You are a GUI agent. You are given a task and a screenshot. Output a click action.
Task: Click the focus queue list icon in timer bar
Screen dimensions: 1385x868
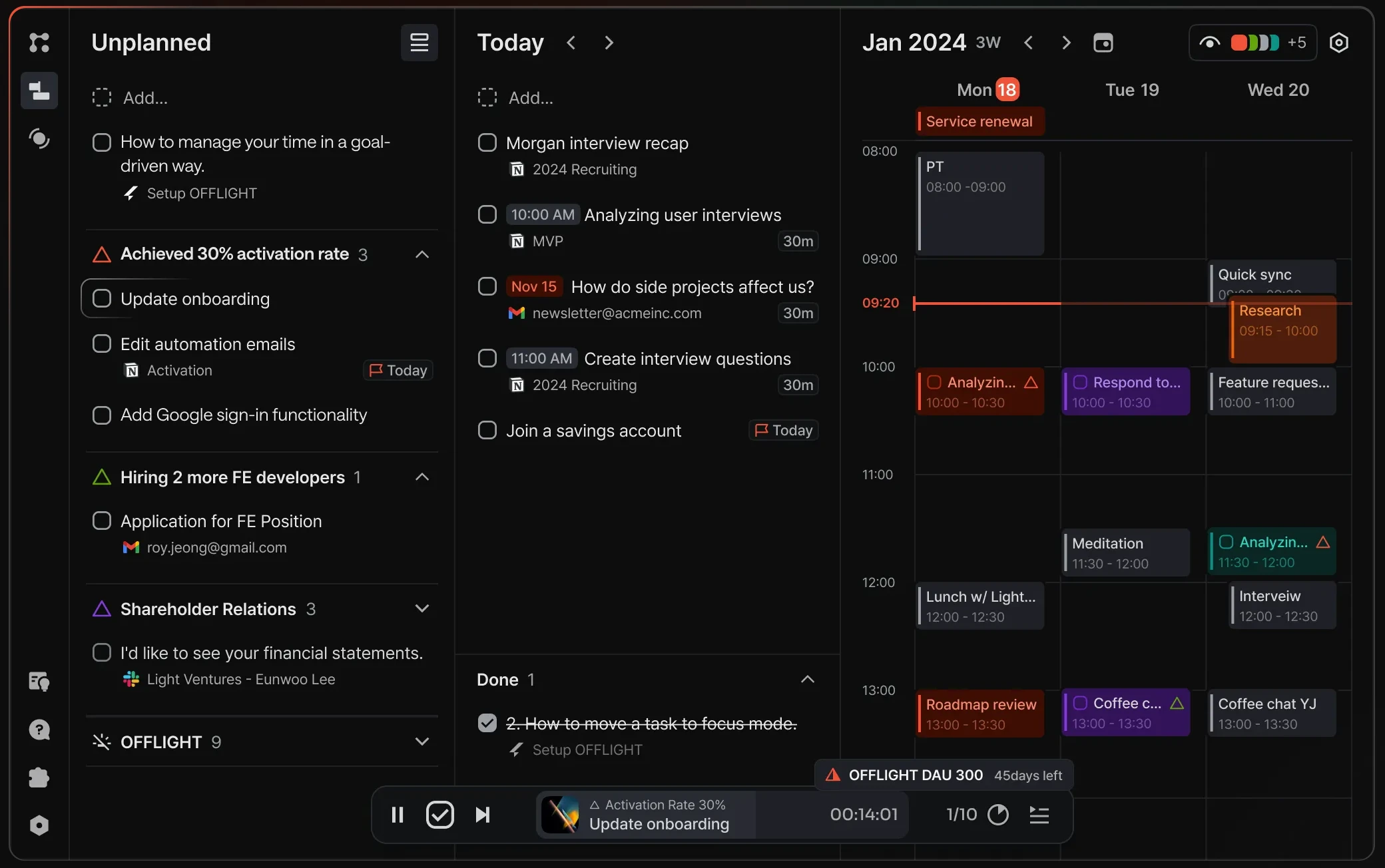[1039, 815]
